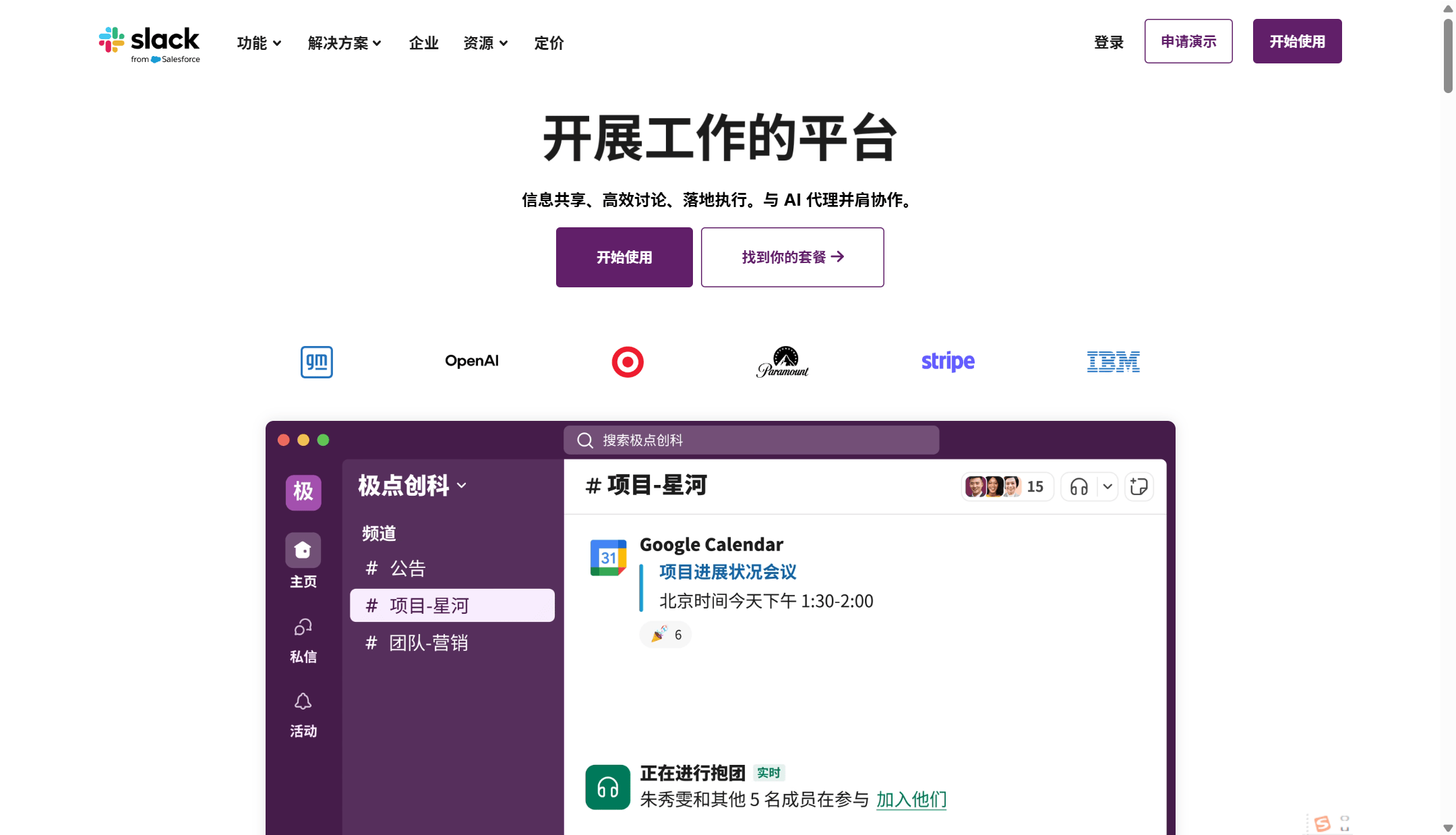Screen dimensions: 1456x835
Task: Click the Home (主页) sidebar icon
Action: coord(303,550)
